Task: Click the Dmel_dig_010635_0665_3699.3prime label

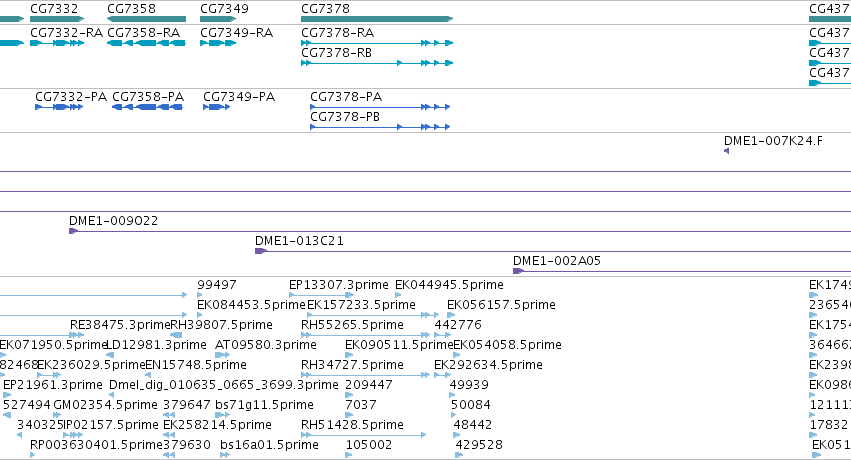Action: click(224, 385)
